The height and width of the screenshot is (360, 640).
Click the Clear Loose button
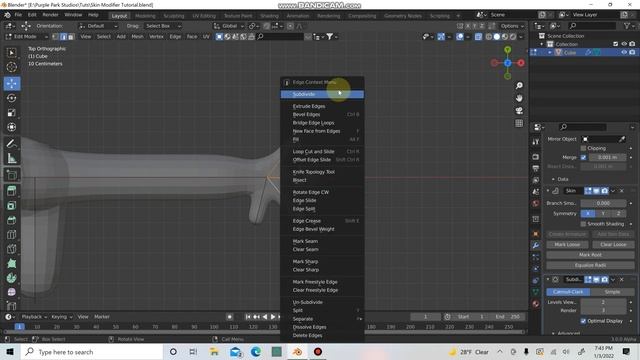pos(613,244)
